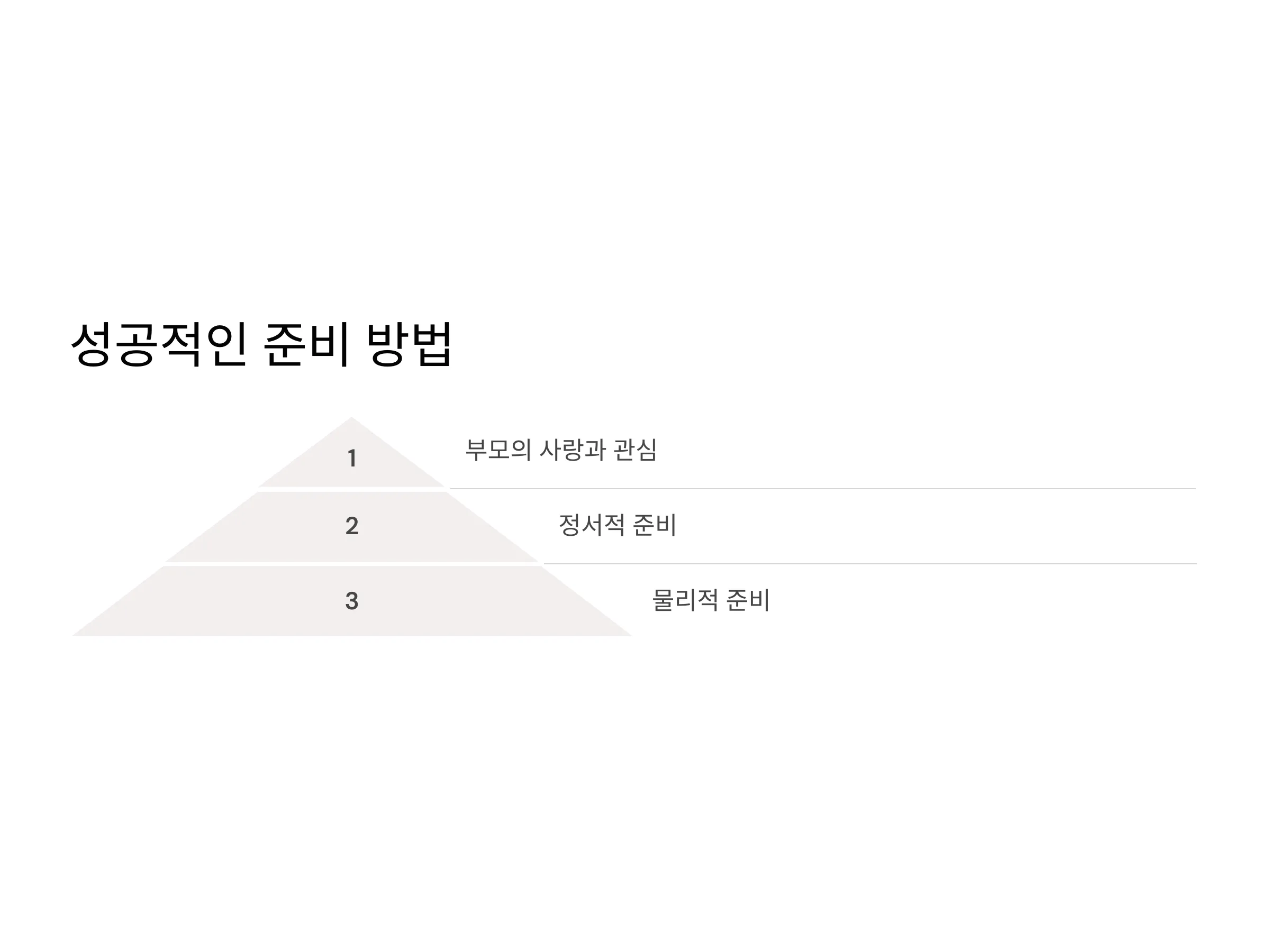This screenshot has height=952, width=1270.
Task: Click "준비" next to "정서적"
Action: [655, 525]
